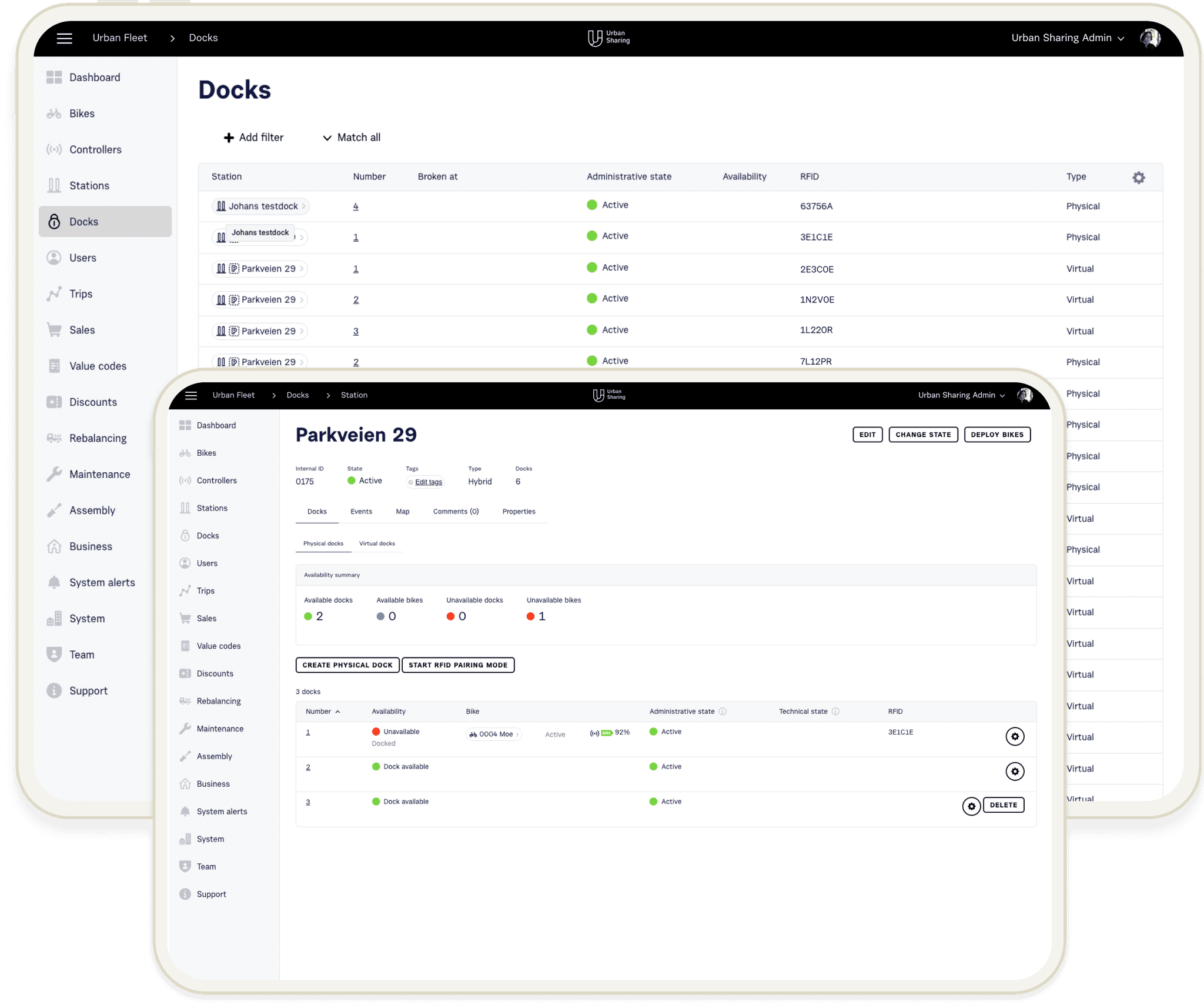Click Trips icon in back window sidebar

coord(54,293)
